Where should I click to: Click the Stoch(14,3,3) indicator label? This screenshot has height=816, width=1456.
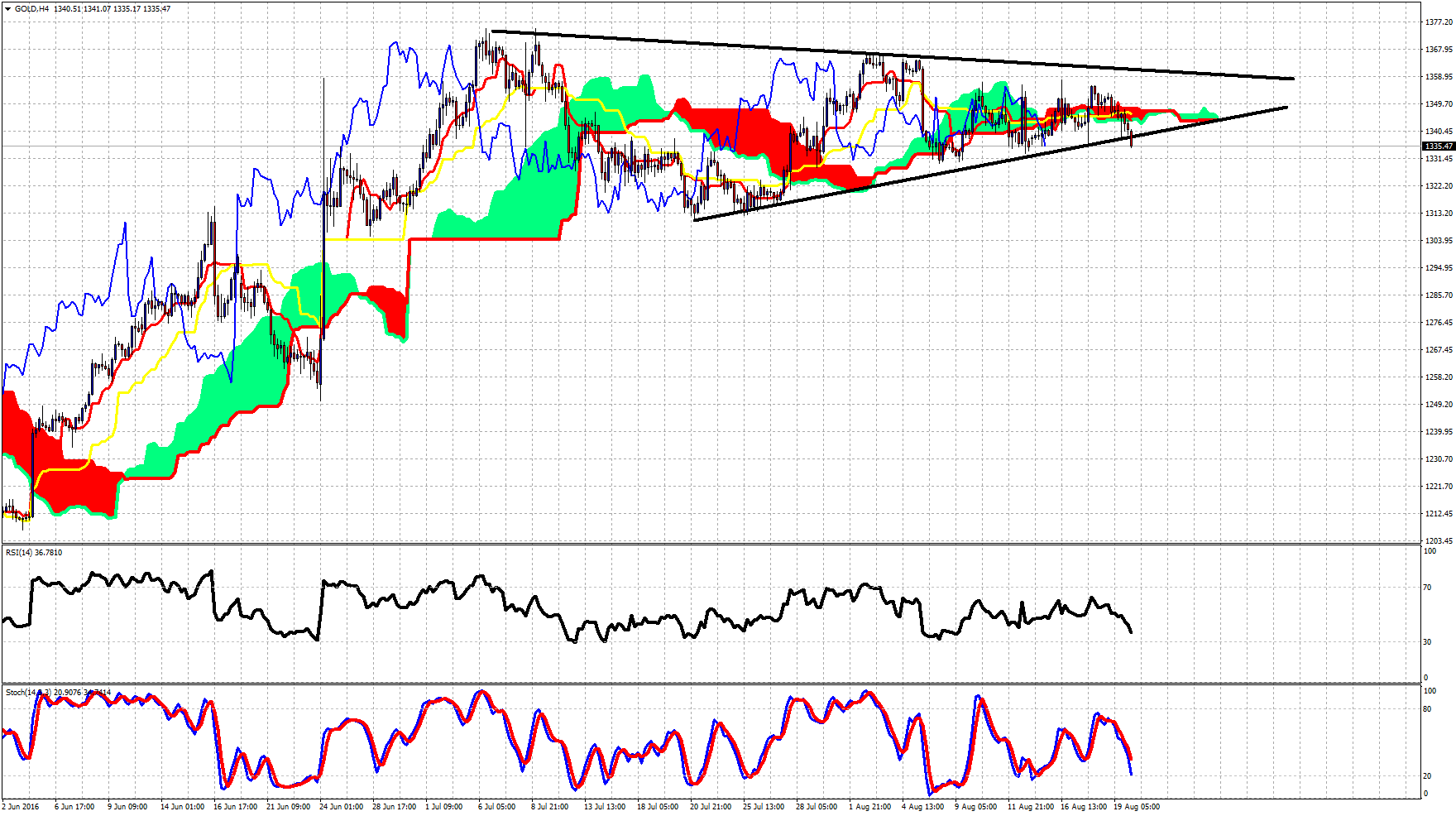tap(58, 692)
